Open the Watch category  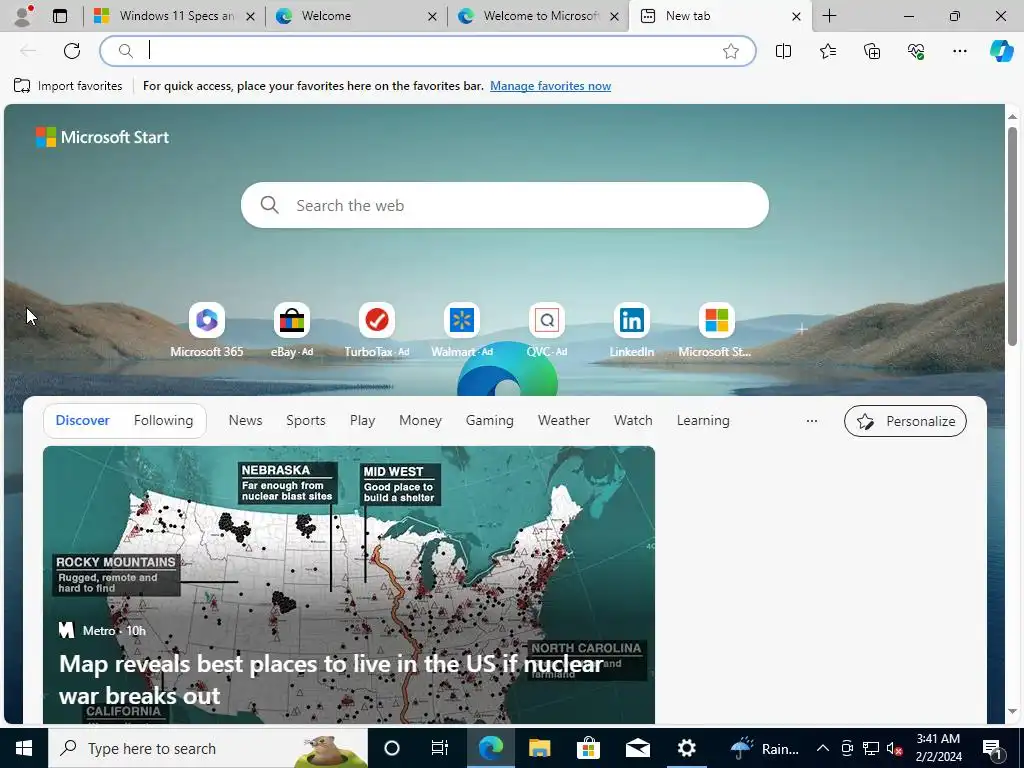633,421
